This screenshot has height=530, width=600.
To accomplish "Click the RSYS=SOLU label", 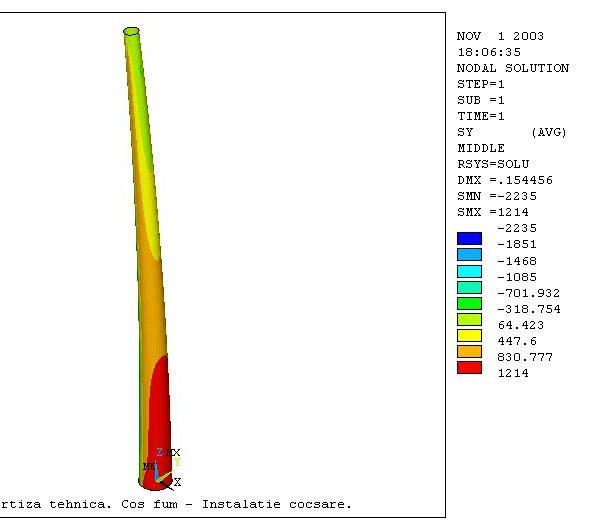I will (x=492, y=164).
